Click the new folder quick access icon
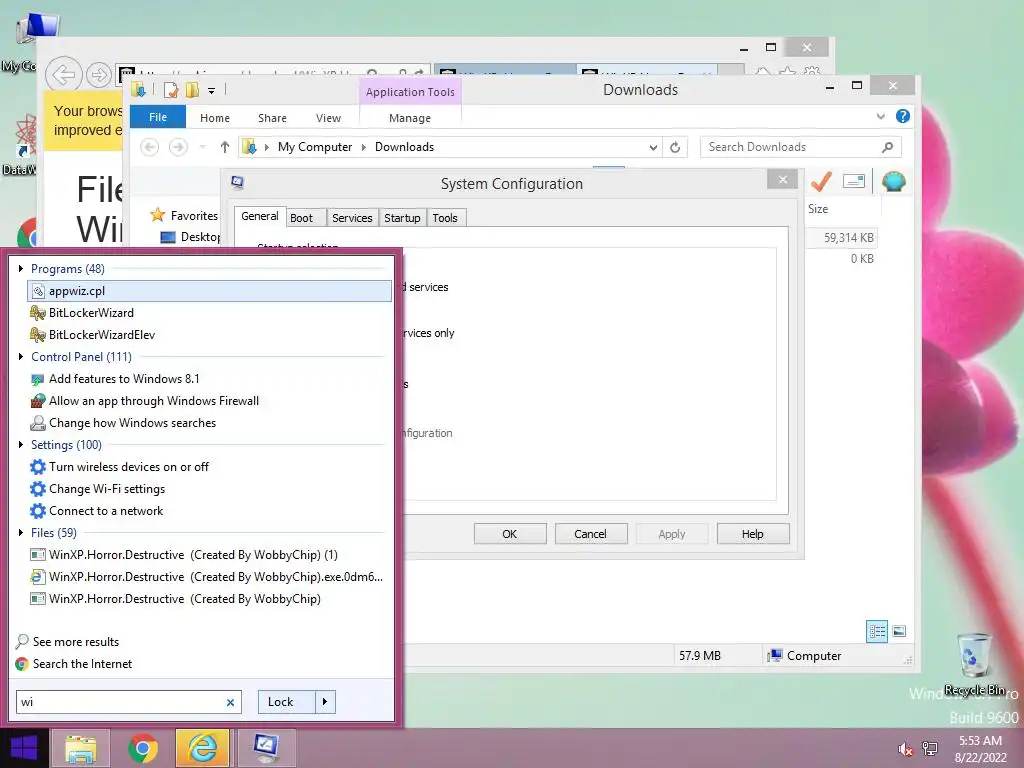The height and width of the screenshot is (768, 1024). coord(192,90)
